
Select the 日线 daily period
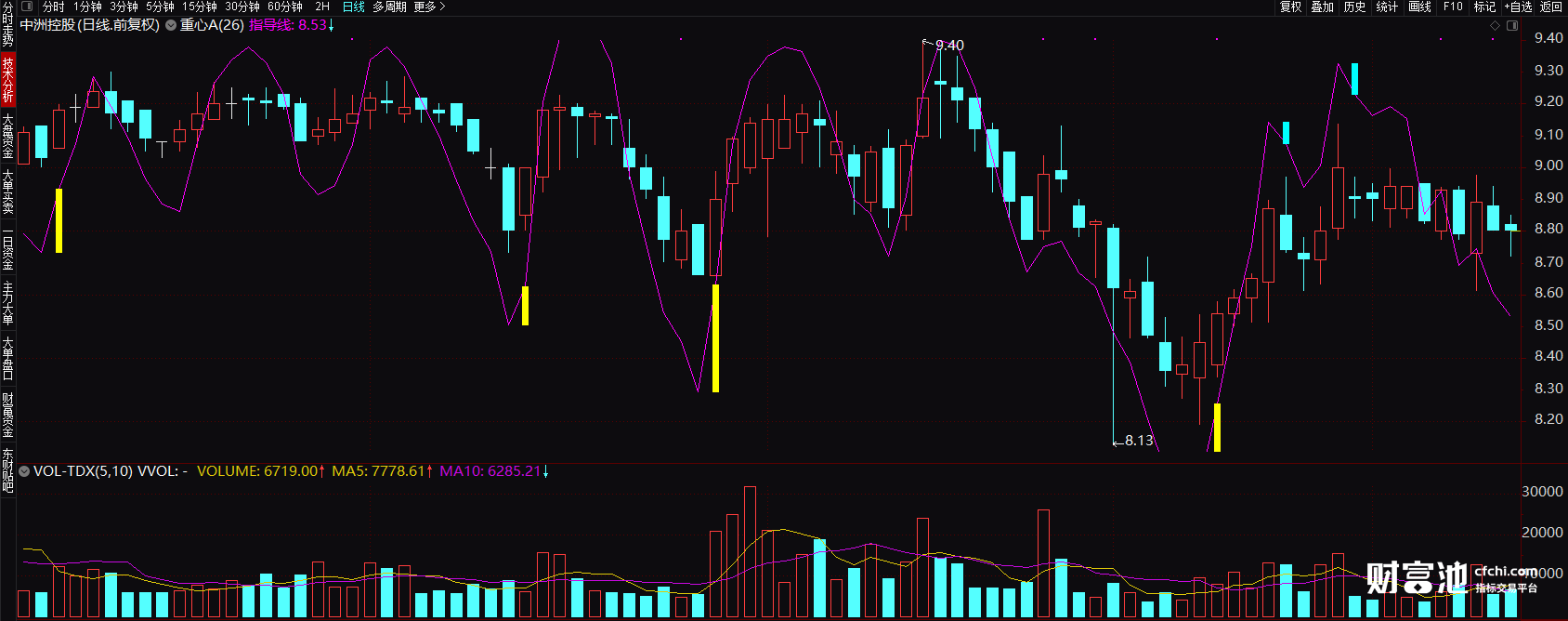click(x=353, y=7)
